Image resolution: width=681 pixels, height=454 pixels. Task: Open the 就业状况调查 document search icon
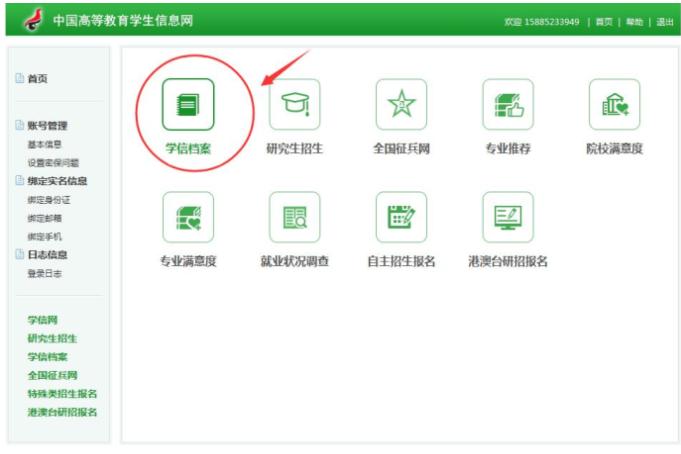[x=294, y=217]
